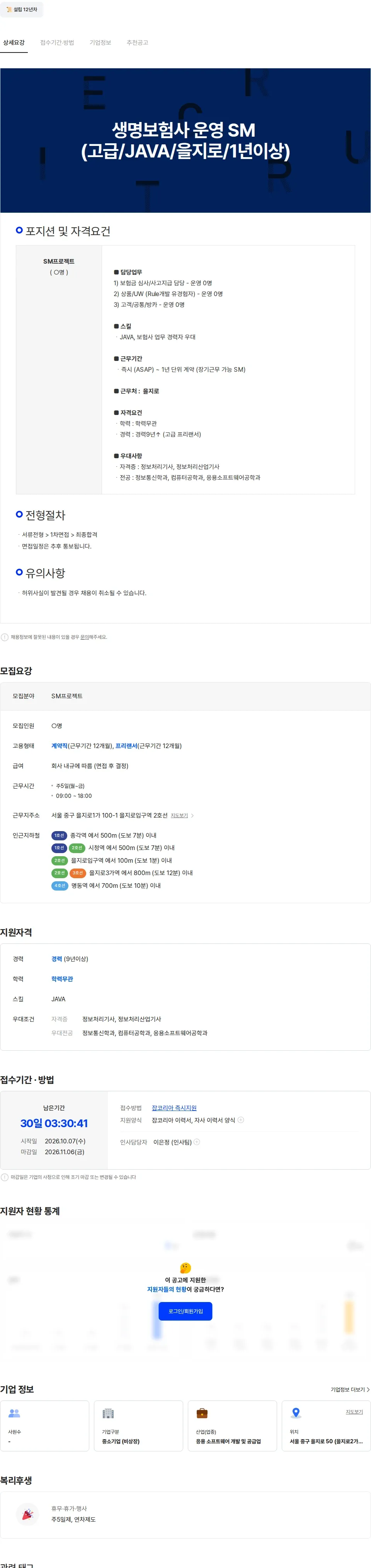This screenshot has width=371, height=1568.
Task: Click the 설립 12년차 badge
Action: [x=22, y=9]
